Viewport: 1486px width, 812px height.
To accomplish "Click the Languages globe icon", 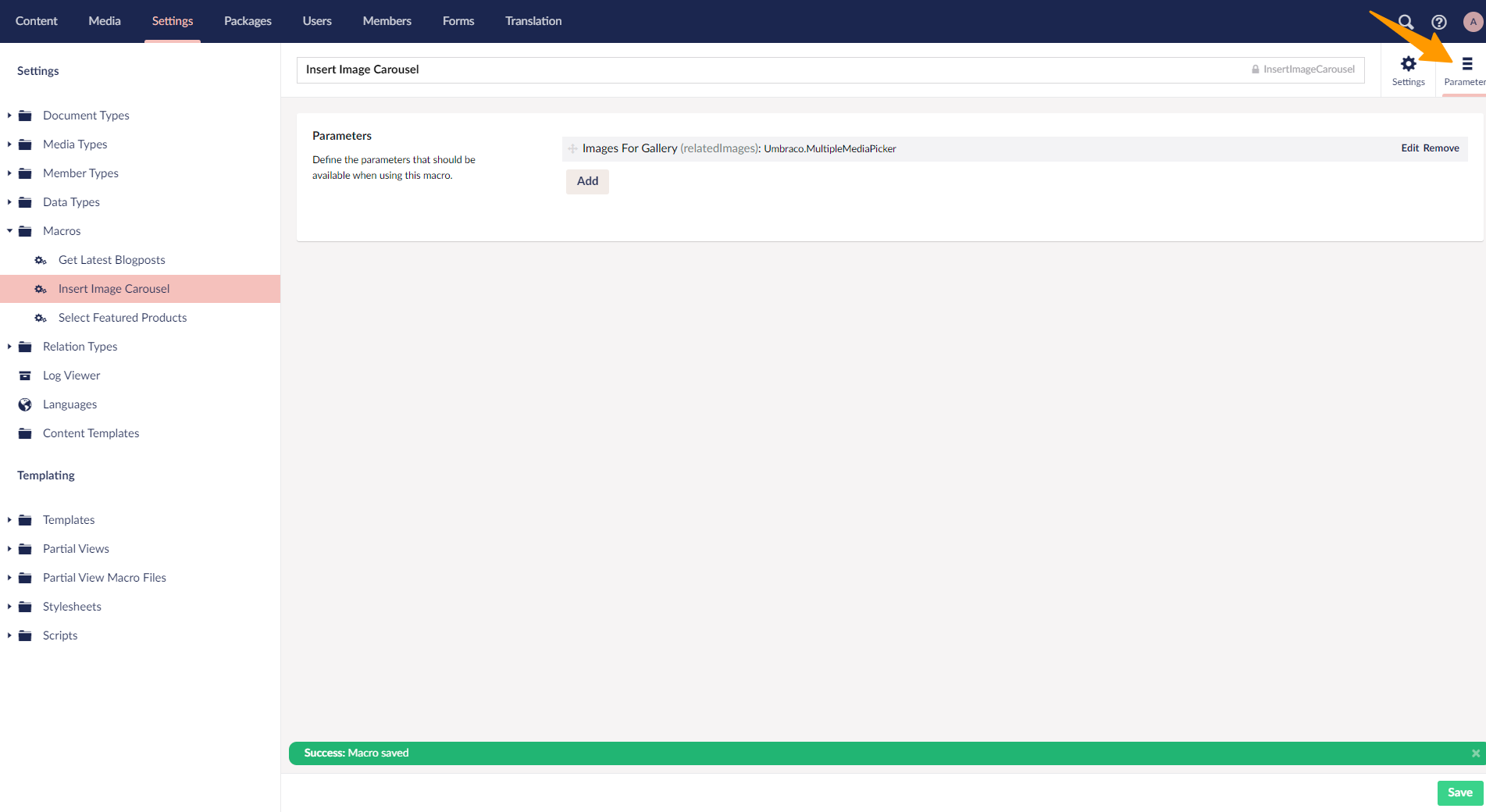I will click(25, 404).
